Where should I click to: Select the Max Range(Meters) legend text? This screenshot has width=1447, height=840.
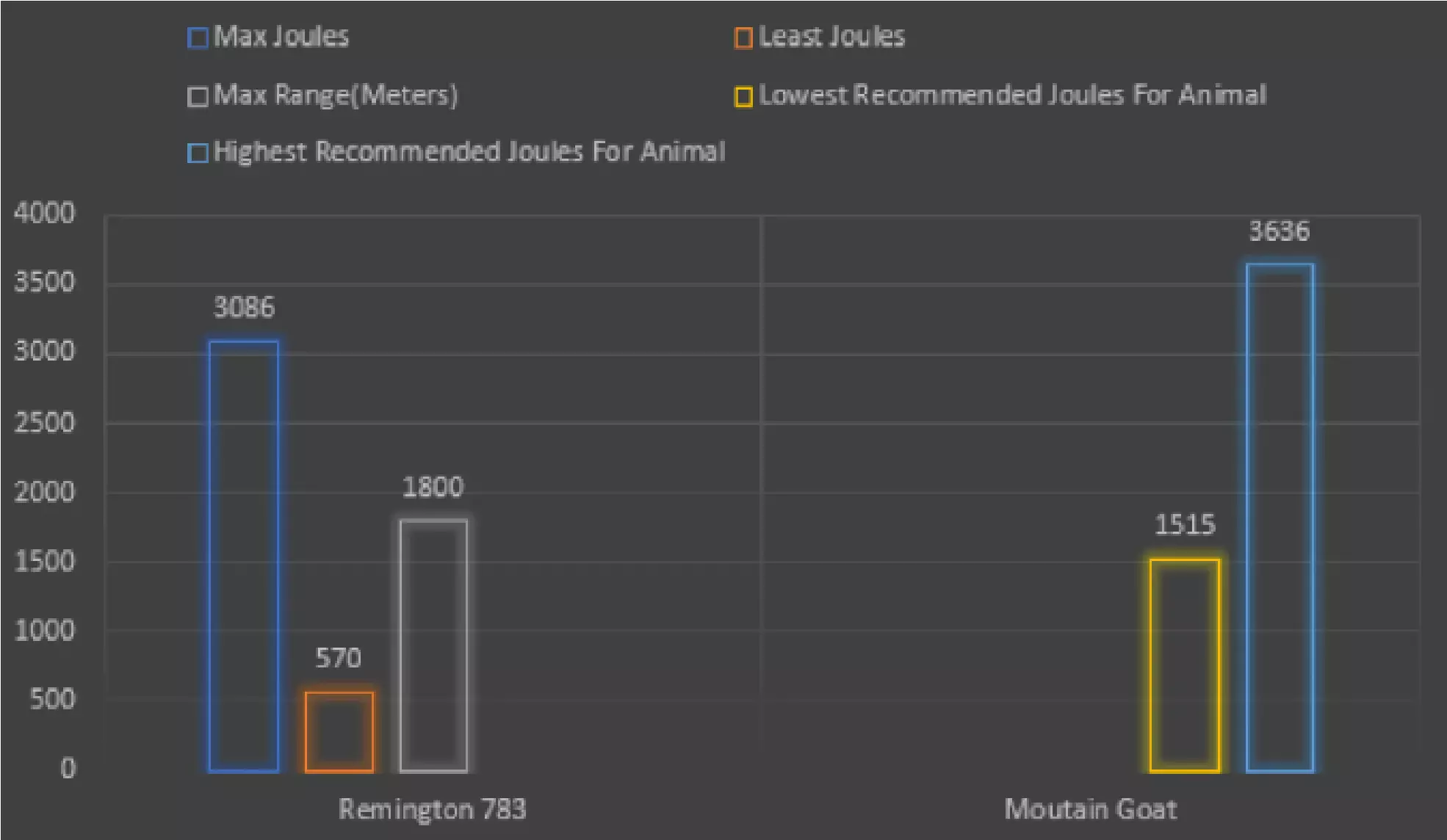[x=336, y=95]
